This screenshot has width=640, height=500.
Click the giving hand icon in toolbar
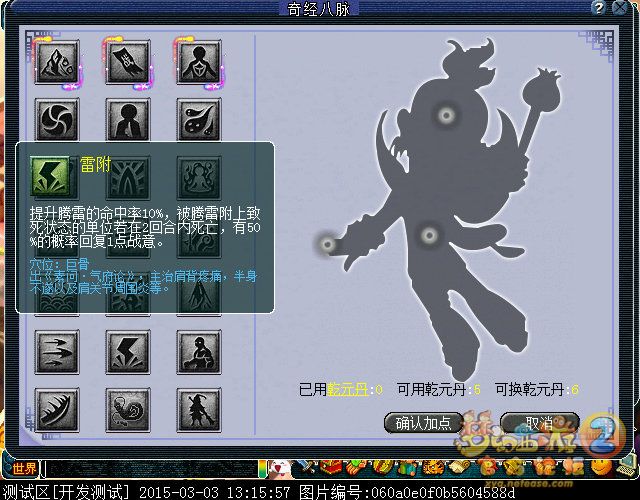[357, 468]
